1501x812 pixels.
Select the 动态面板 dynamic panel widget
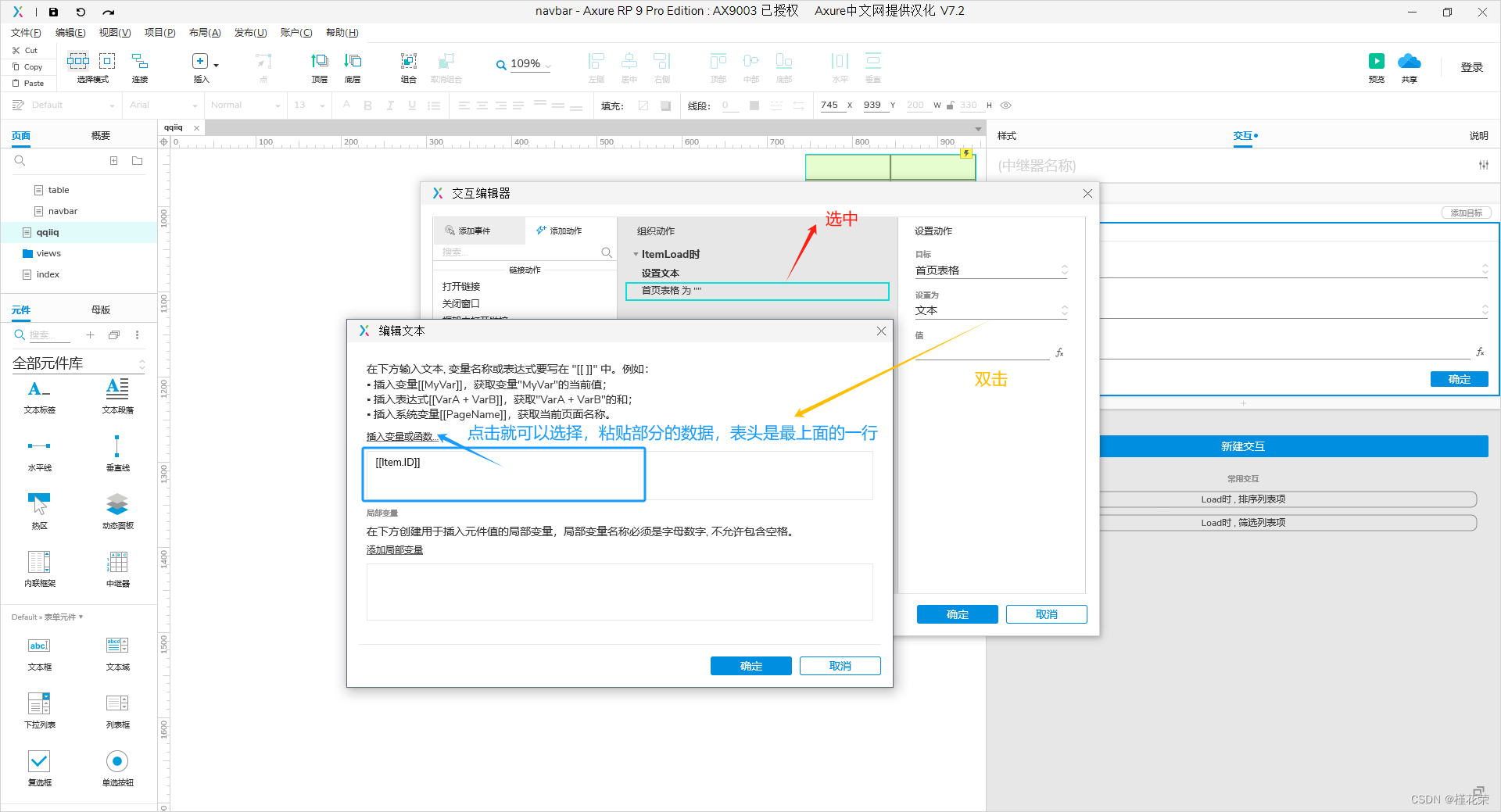[x=117, y=511]
